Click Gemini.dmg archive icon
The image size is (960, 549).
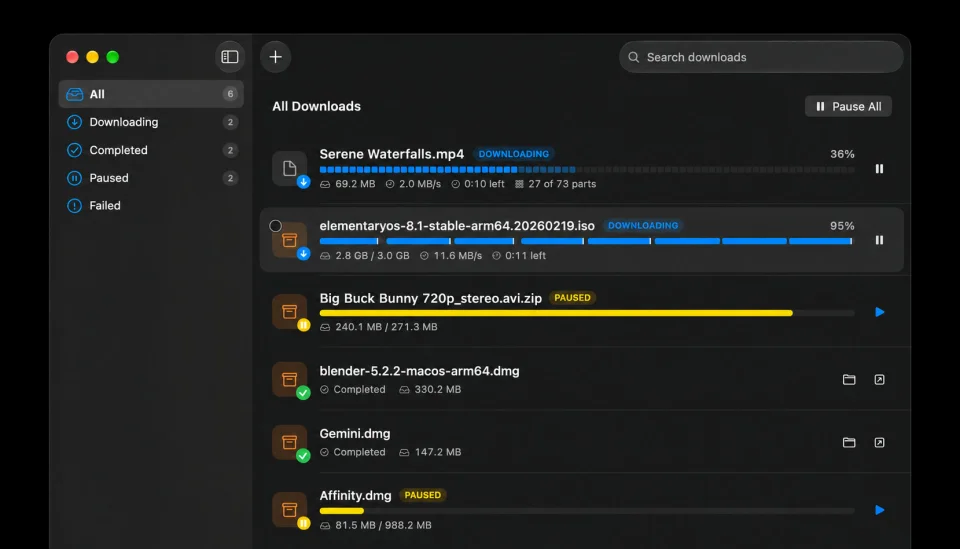[x=290, y=442]
